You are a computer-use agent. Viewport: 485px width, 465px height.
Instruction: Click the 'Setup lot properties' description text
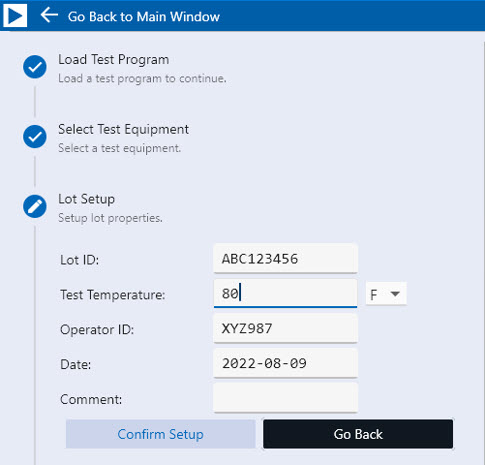(x=110, y=218)
